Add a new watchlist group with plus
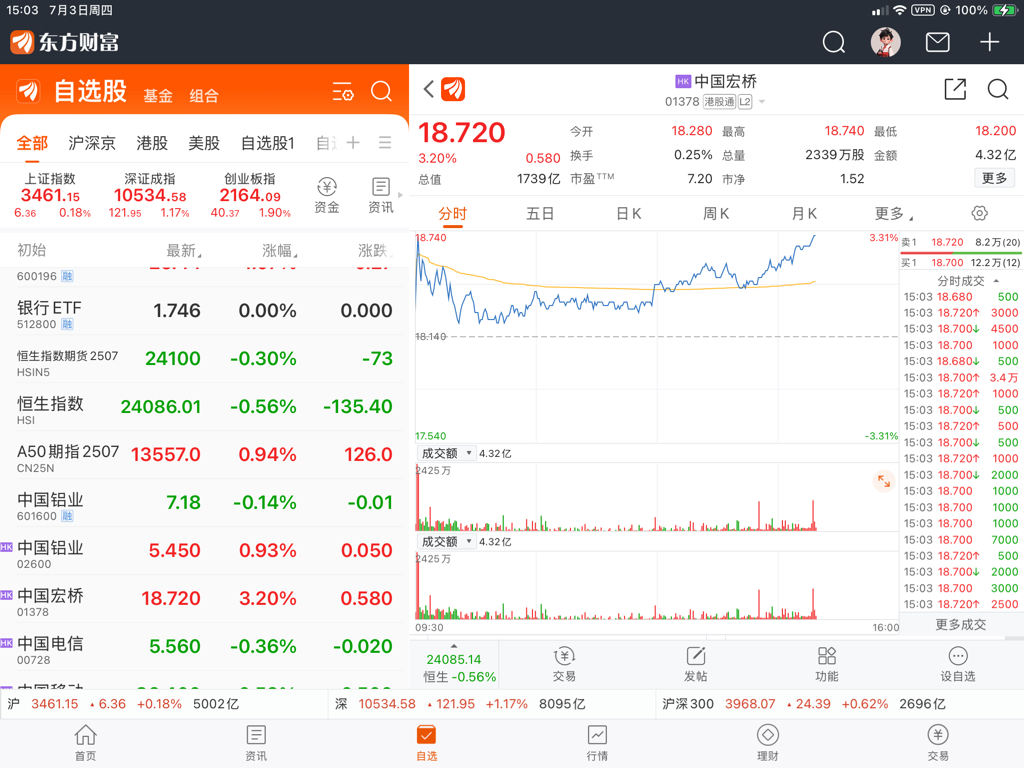 point(353,142)
